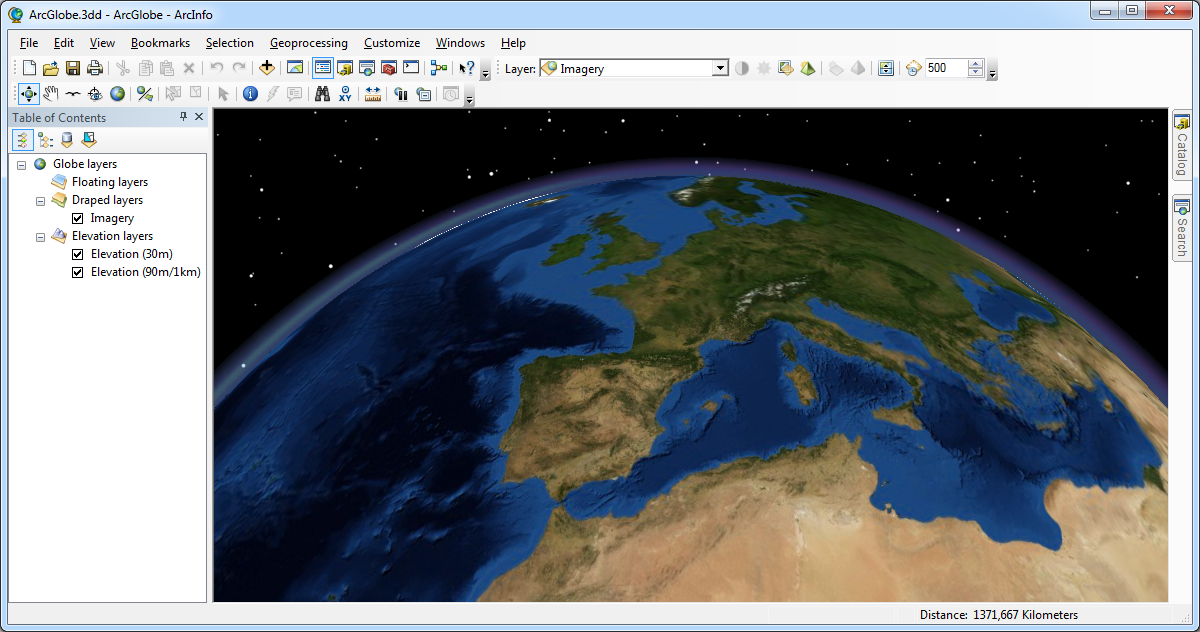Select the Fly tool
Viewport: 1200px width, 632px height.
click(x=73, y=94)
